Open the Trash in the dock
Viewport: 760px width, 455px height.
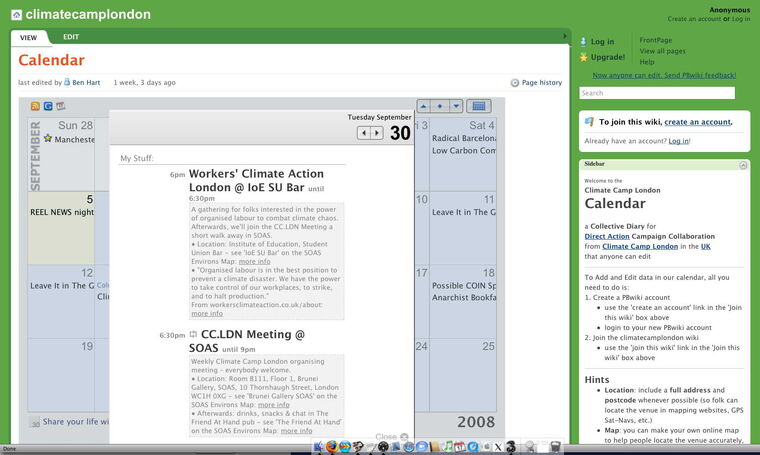pos(555,447)
